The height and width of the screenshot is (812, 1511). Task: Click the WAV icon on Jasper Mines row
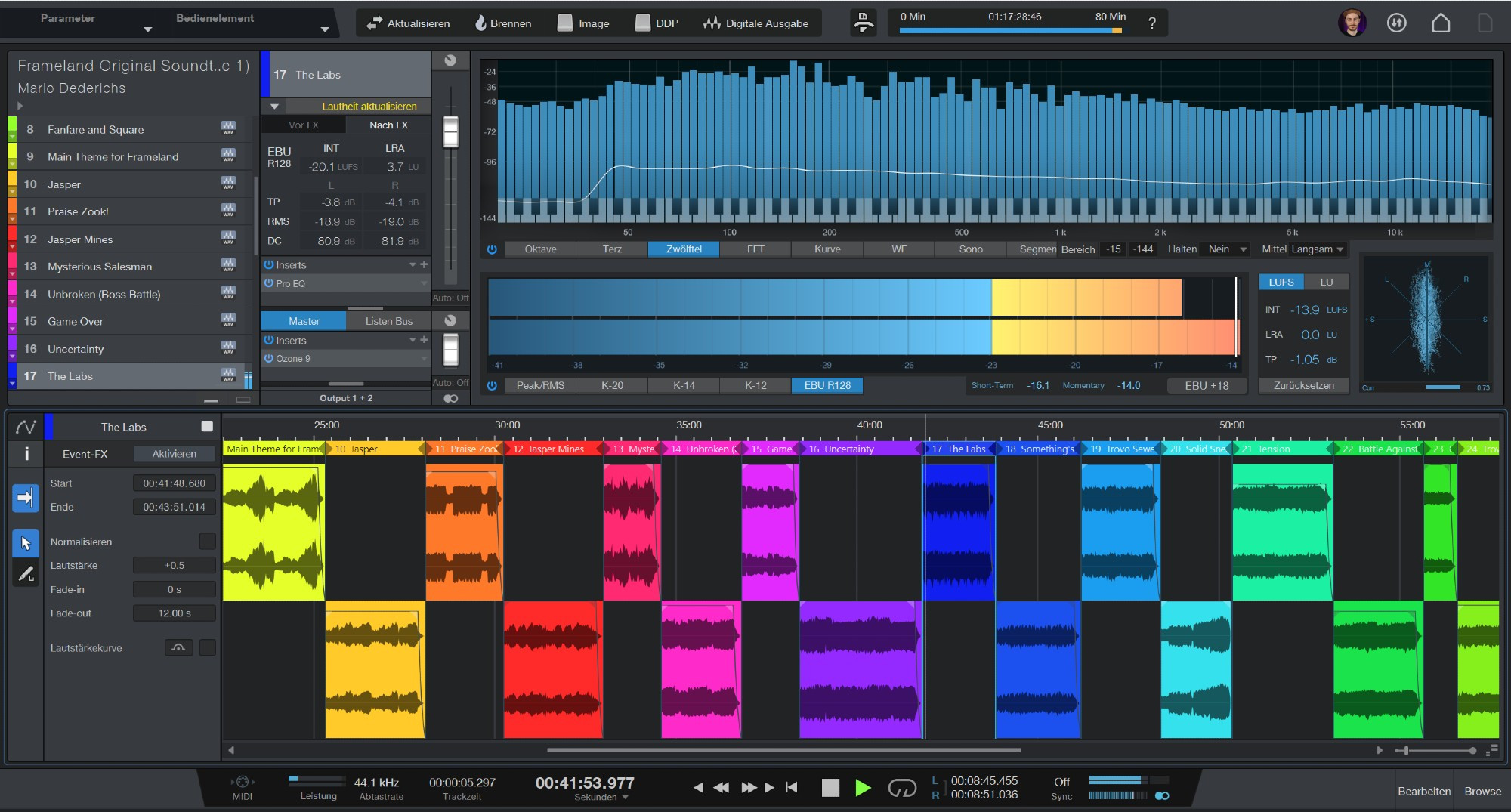[x=228, y=239]
